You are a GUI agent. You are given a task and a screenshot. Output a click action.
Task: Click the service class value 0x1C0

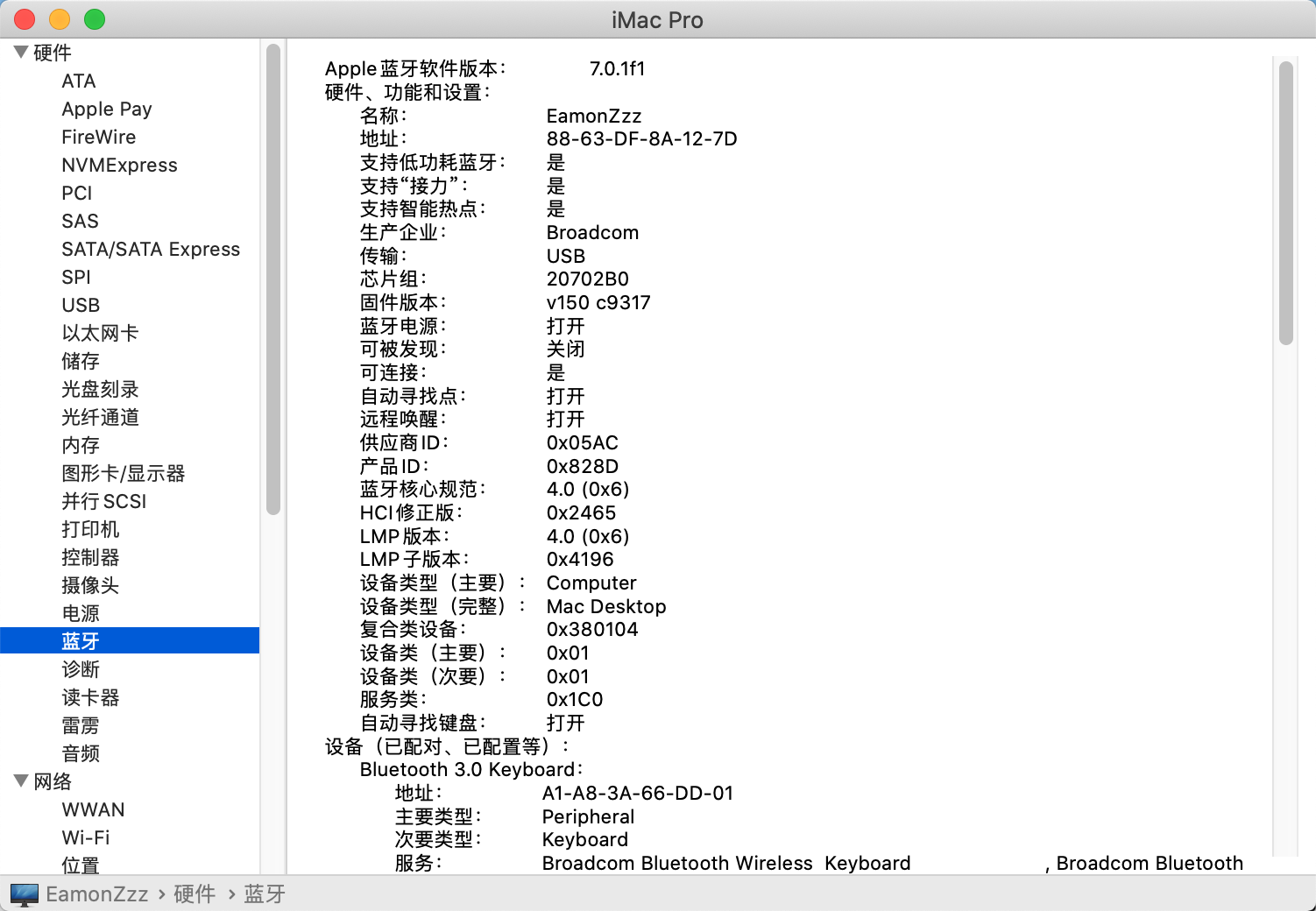coord(575,699)
